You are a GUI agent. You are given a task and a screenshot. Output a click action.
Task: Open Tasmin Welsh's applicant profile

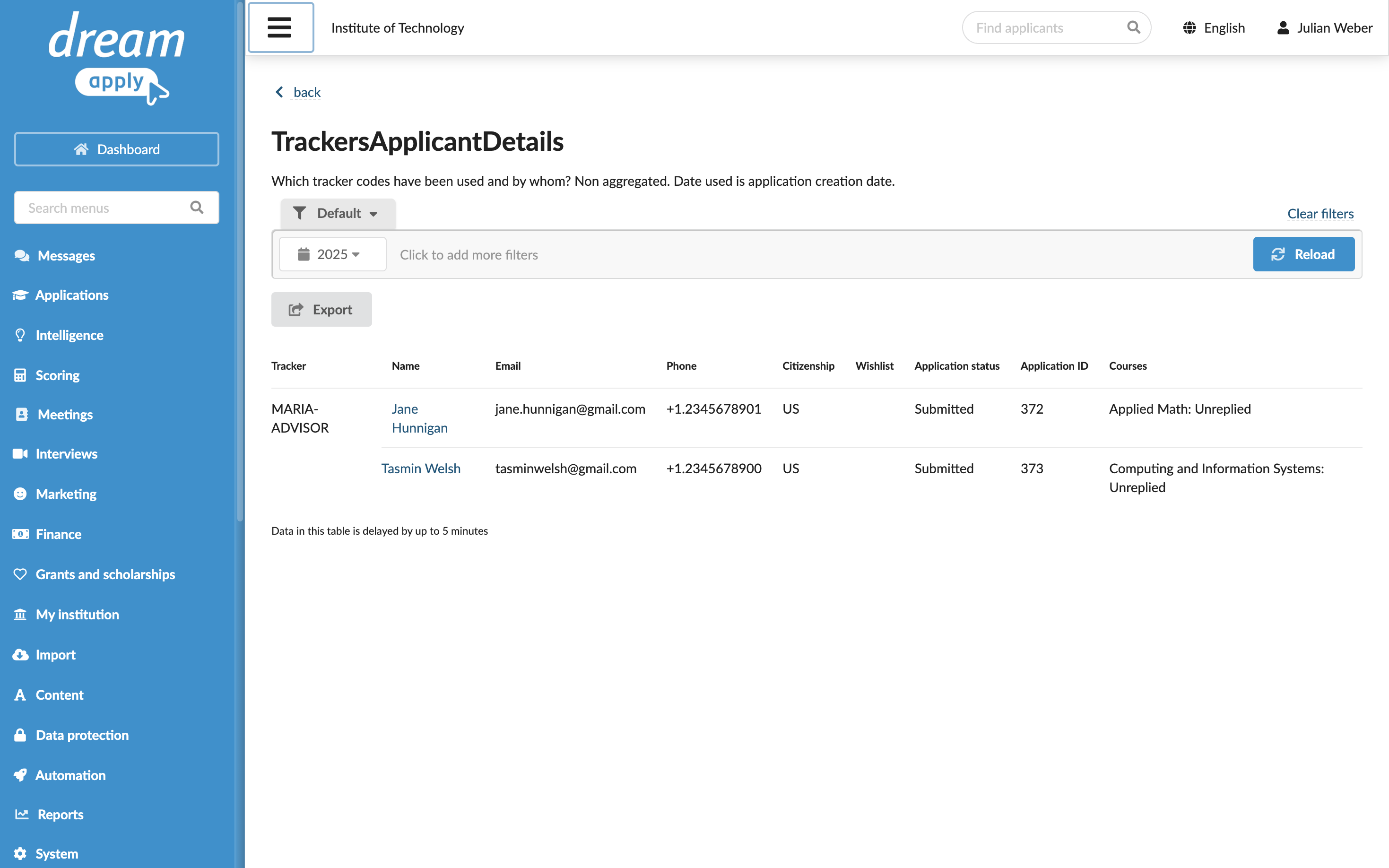tap(421, 469)
